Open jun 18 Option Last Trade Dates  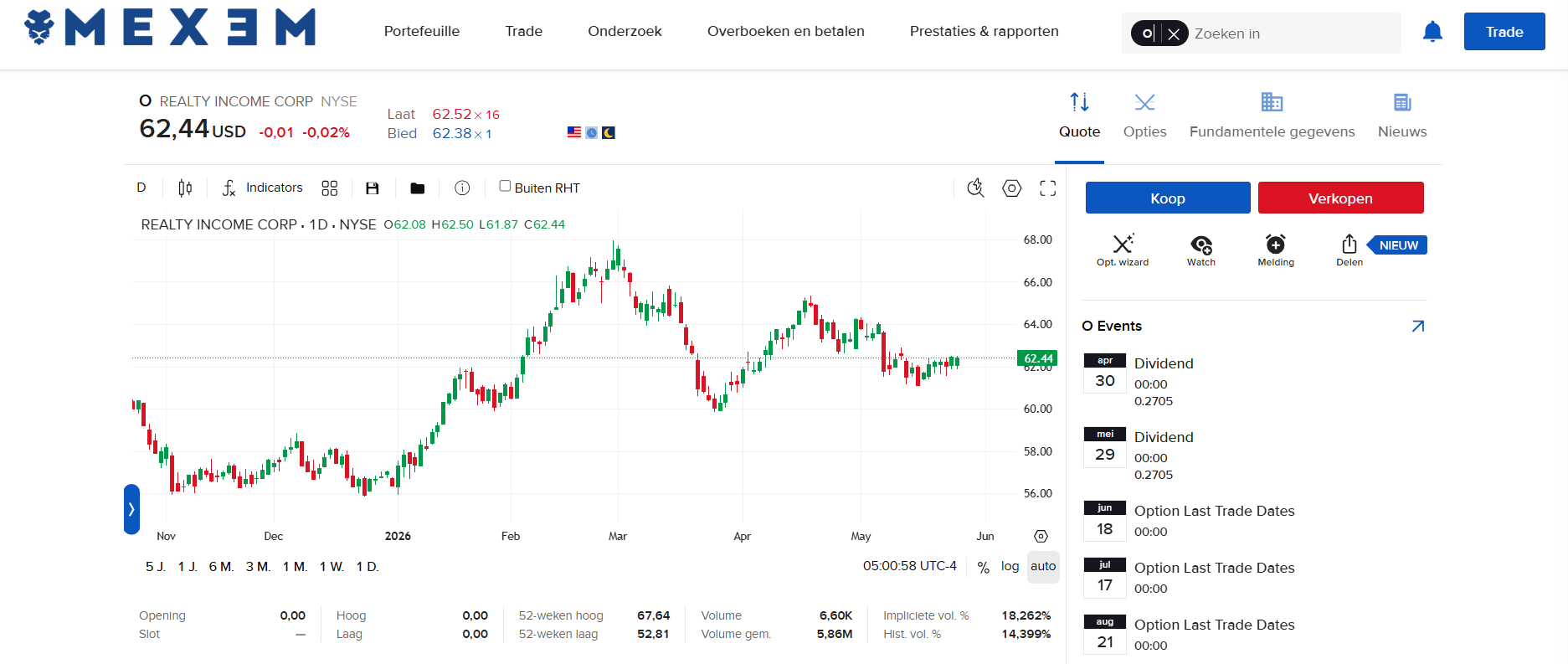point(1254,521)
